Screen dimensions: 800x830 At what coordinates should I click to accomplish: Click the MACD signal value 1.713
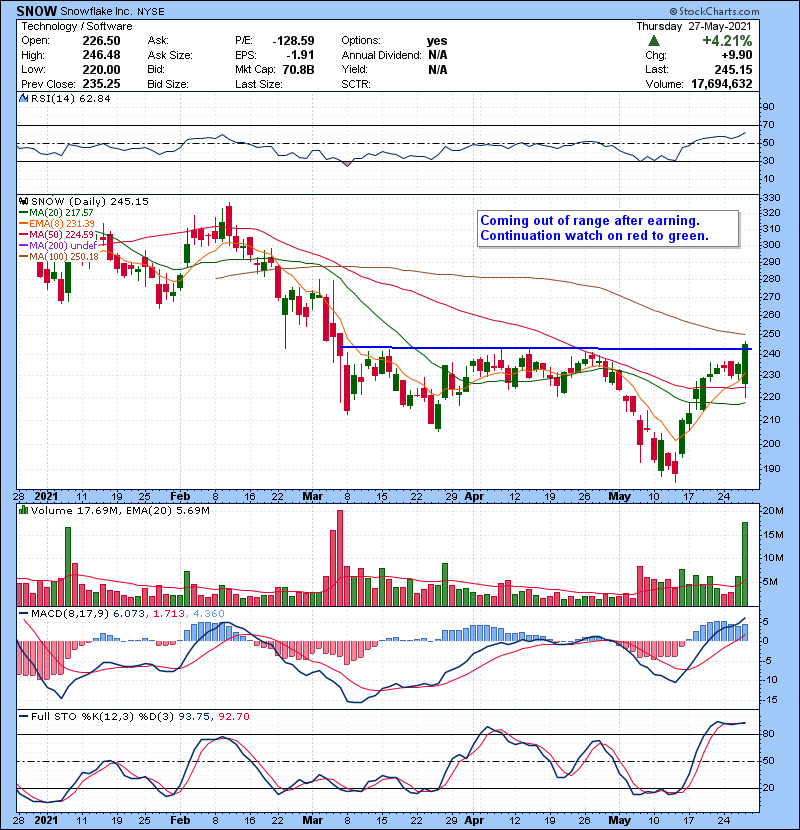click(x=169, y=614)
